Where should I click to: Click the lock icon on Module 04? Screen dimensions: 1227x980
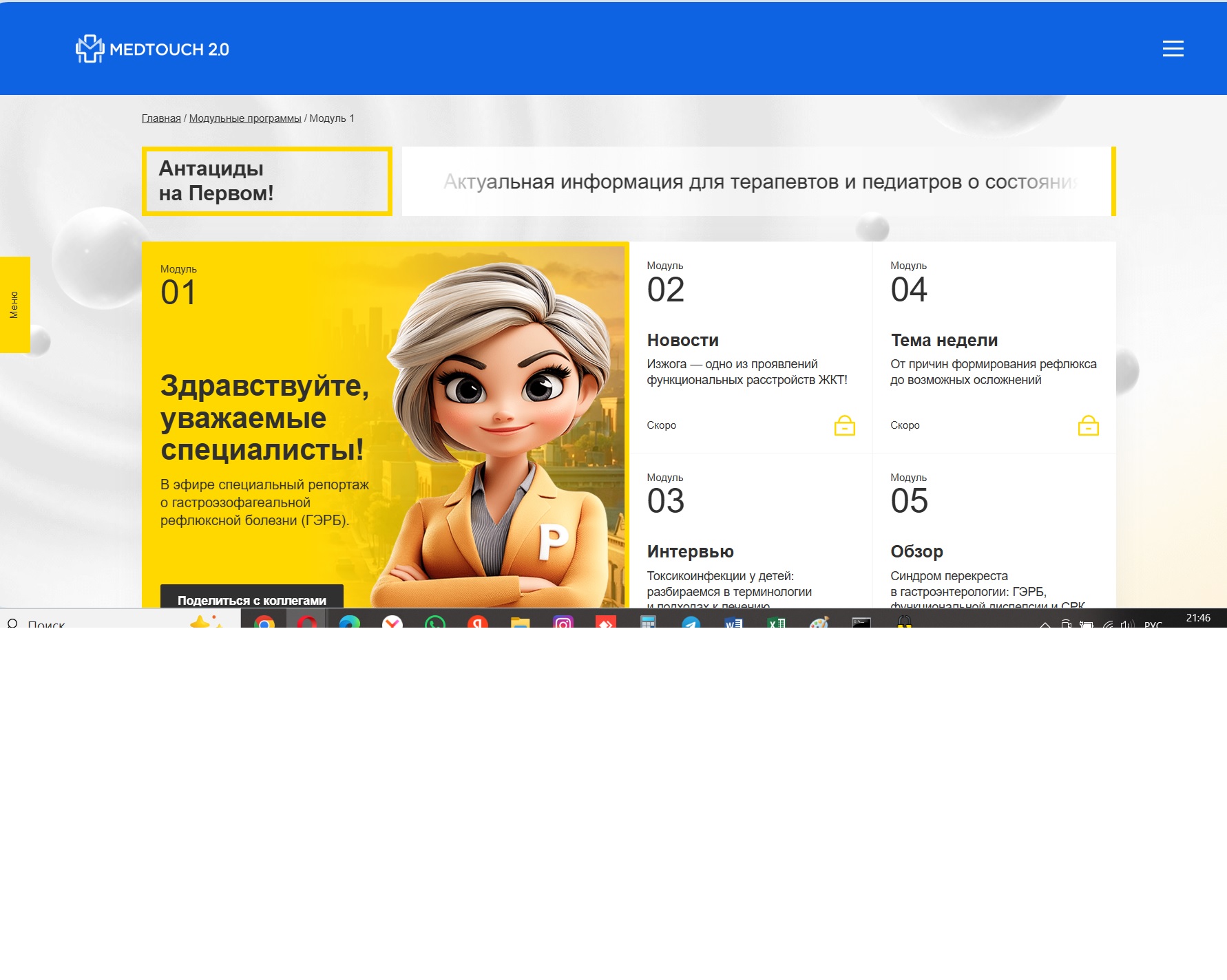tap(1088, 425)
